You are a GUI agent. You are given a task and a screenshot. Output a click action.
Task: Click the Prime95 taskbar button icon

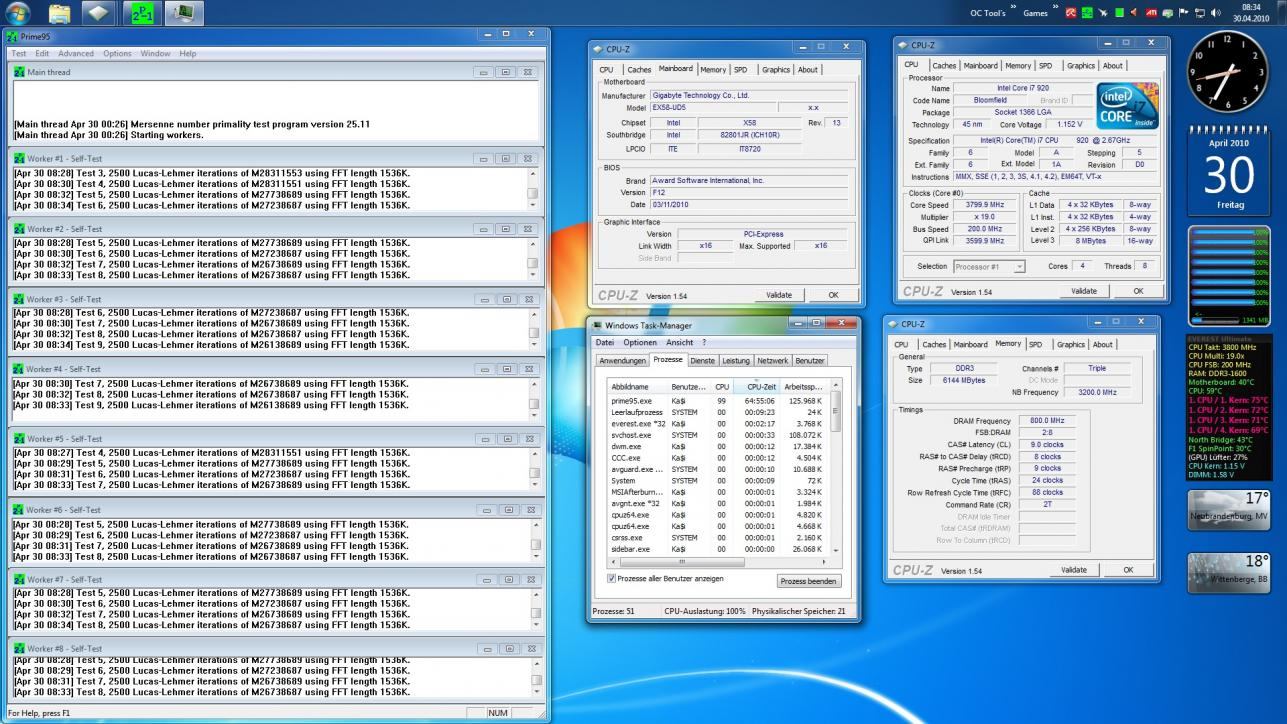(x=142, y=13)
